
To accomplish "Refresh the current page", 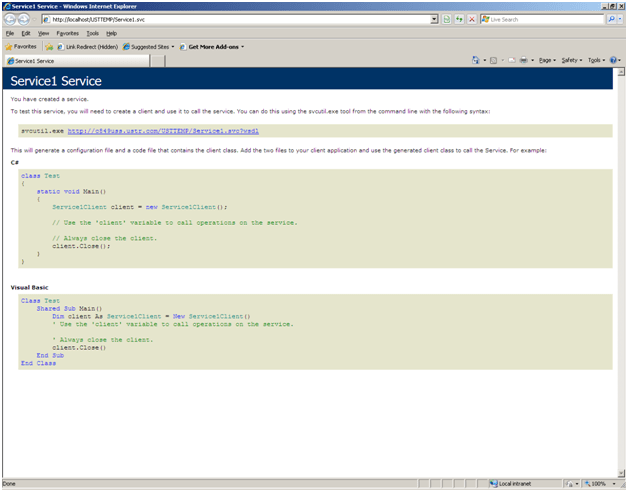I will point(459,19).
